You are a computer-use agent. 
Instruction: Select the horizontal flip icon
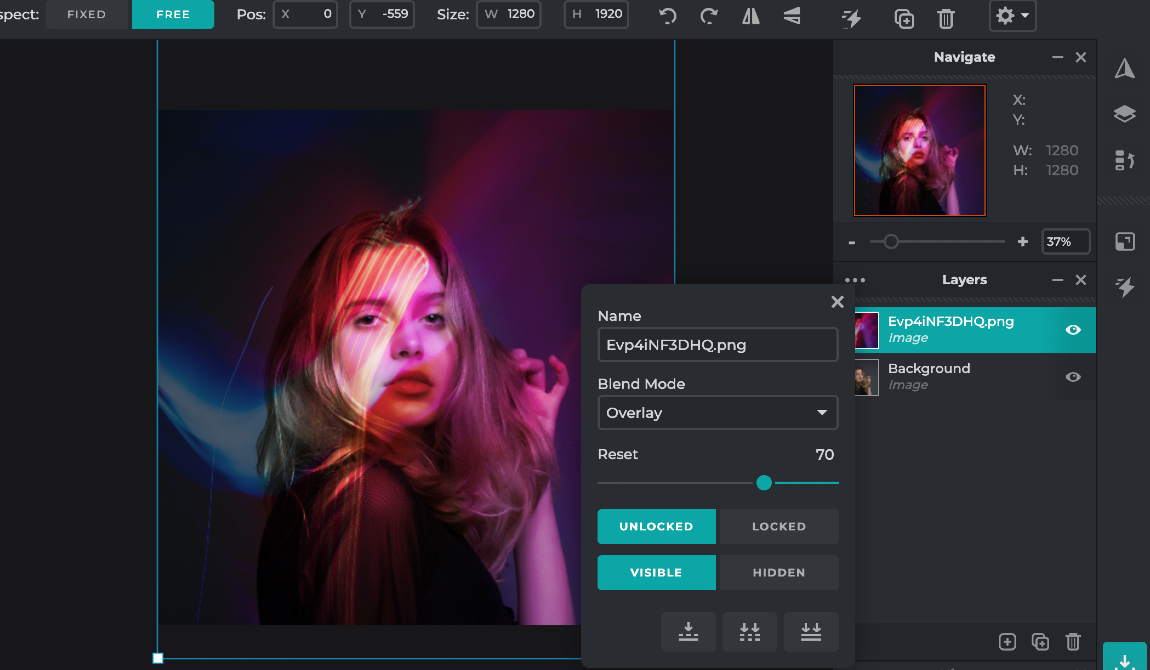pyautogui.click(x=750, y=16)
